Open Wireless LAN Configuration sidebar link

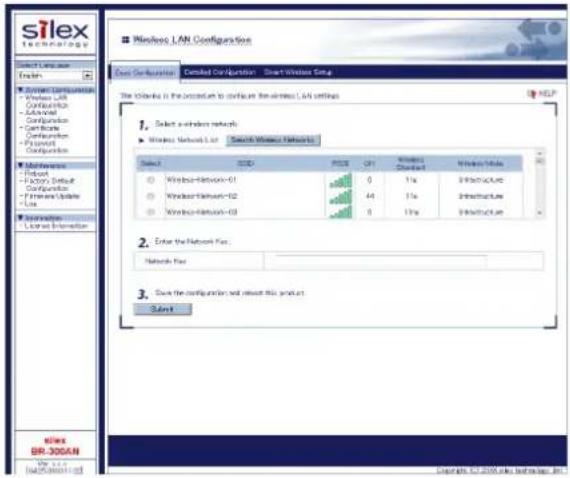[47, 101]
